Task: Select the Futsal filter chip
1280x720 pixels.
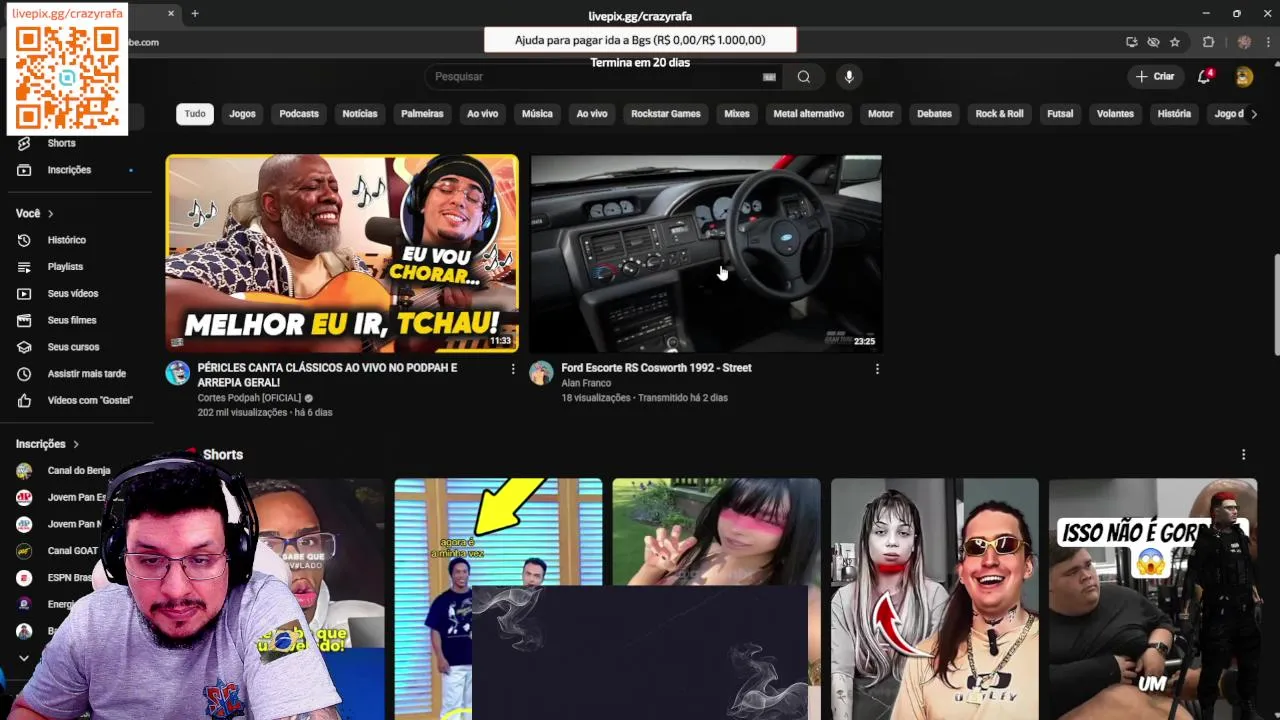Action: click(1060, 114)
